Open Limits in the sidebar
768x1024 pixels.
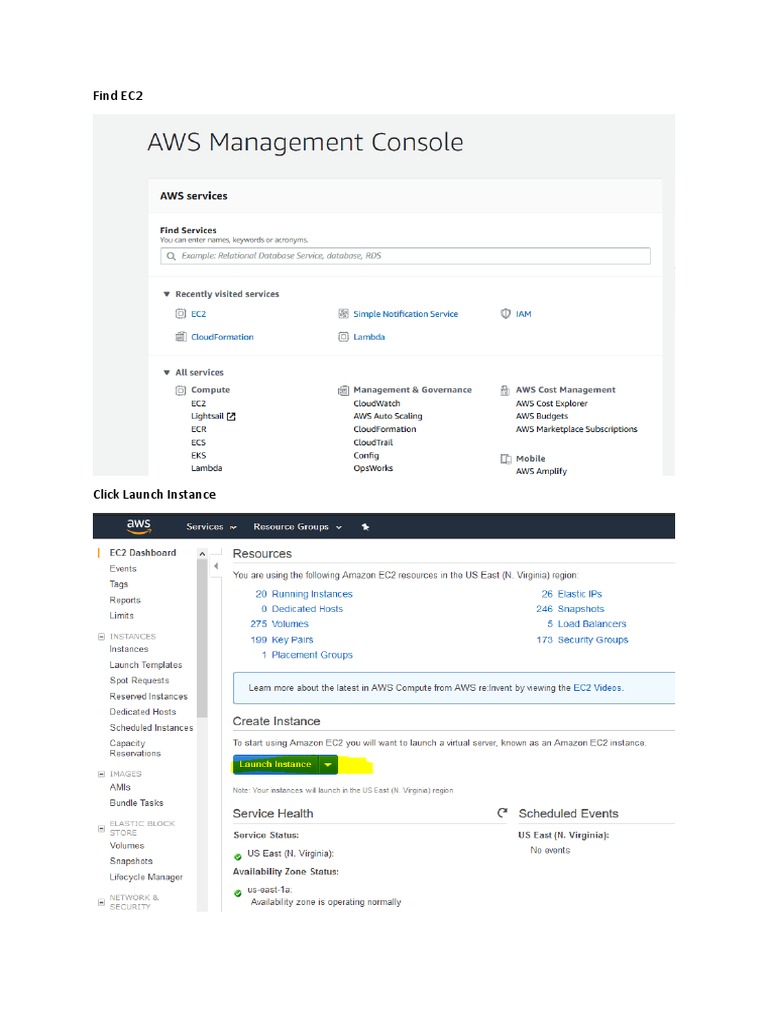(121, 615)
